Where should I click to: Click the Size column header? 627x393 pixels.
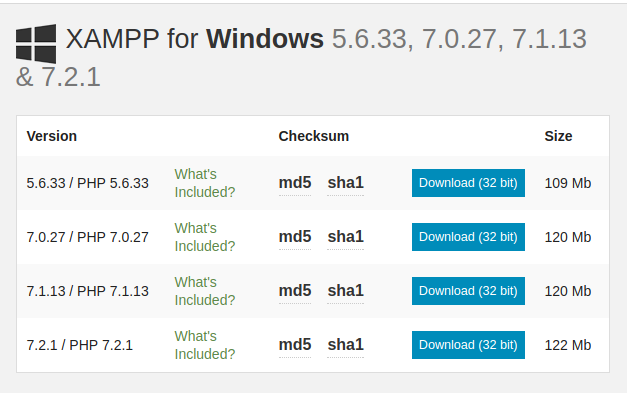pos(558,136)
